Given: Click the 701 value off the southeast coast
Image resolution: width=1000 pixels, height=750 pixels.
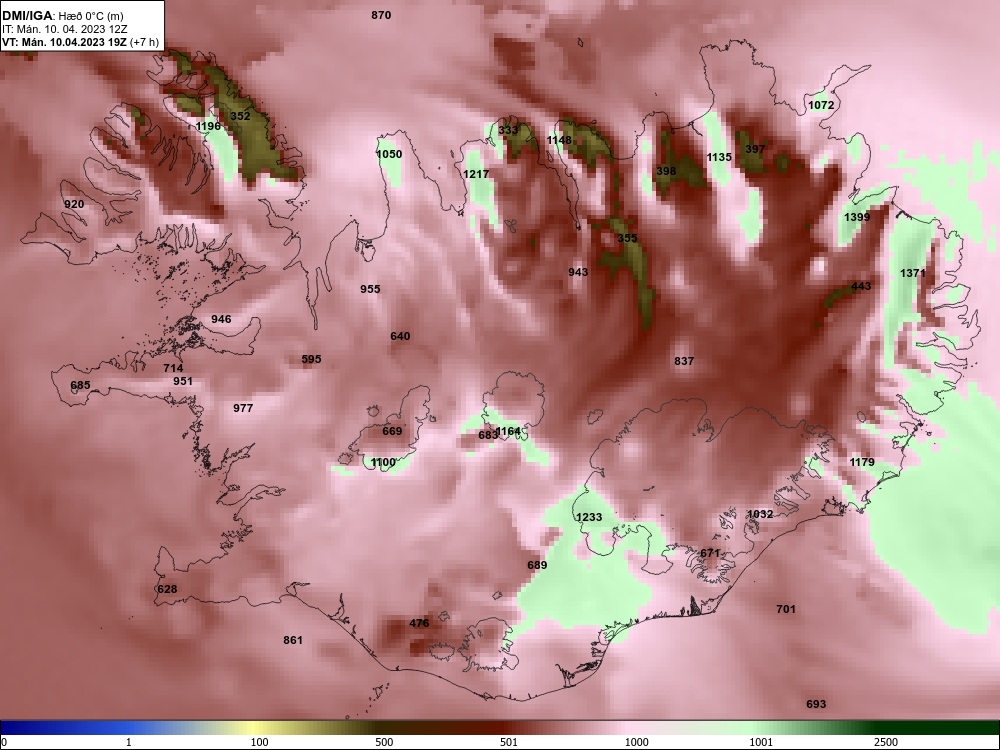Looking at the screenshot, I should (x=786, y=609).
